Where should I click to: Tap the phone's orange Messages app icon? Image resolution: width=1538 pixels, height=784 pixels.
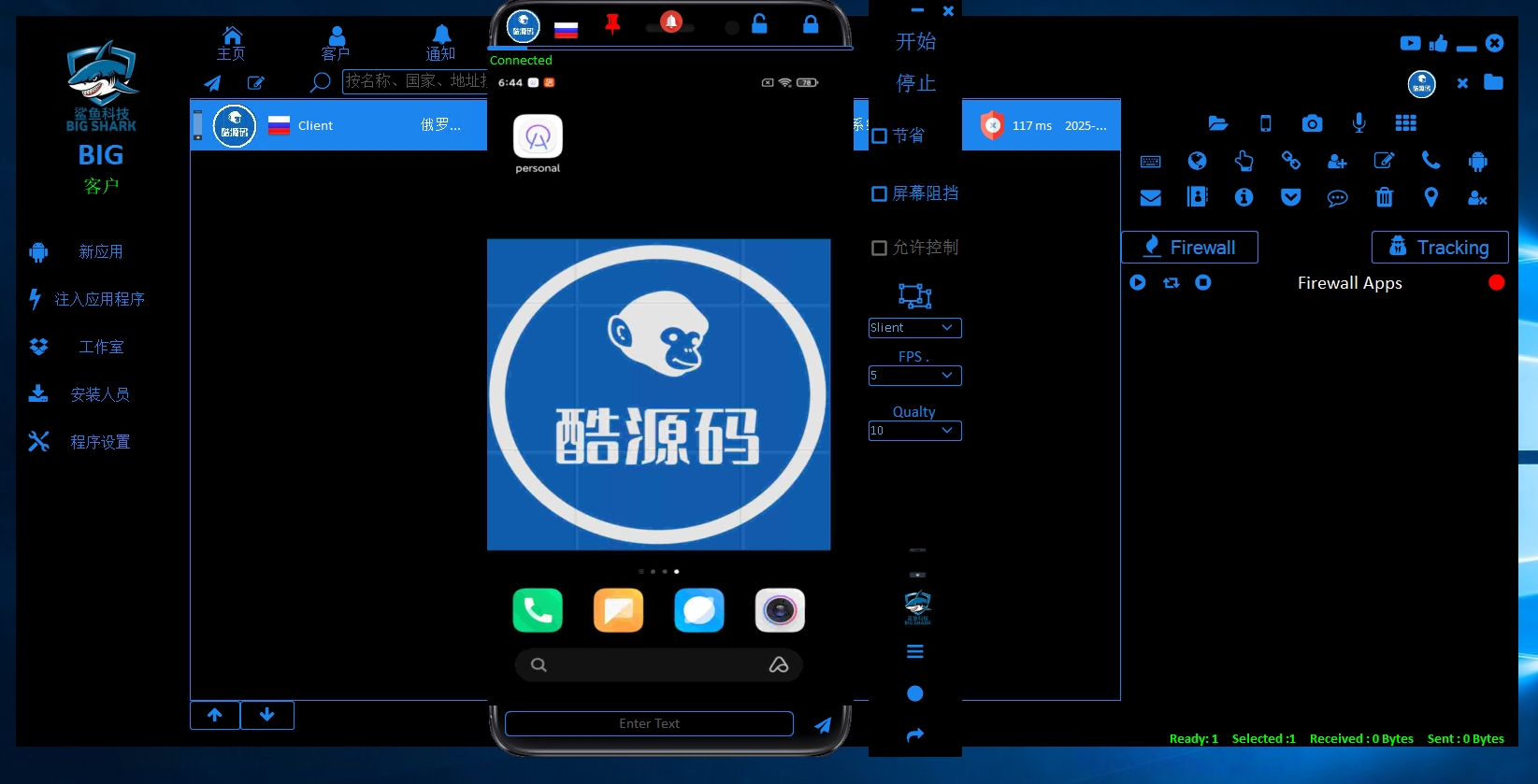point(619,610)
